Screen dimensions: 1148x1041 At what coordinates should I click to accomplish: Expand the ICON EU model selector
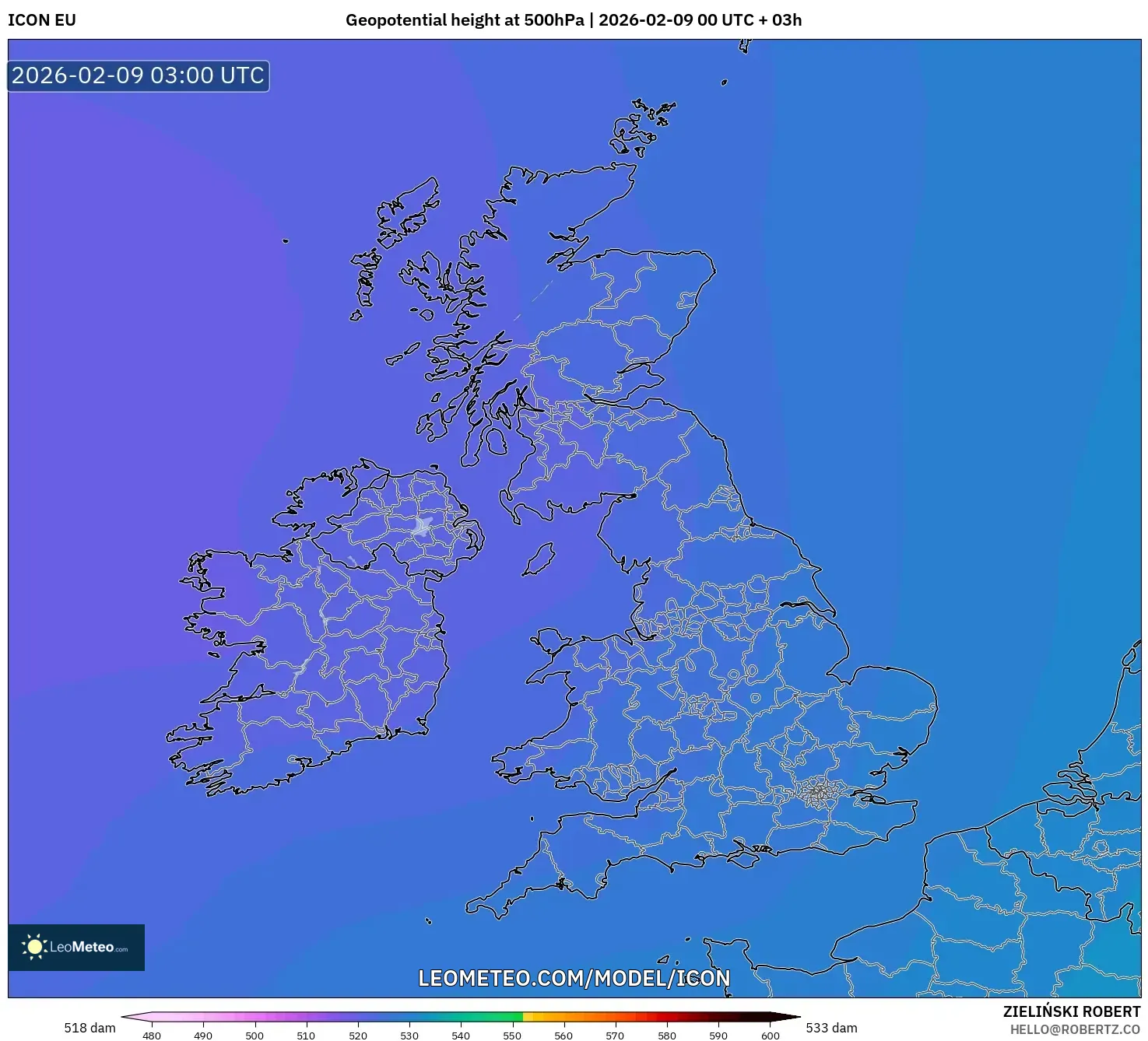(42, 21)
